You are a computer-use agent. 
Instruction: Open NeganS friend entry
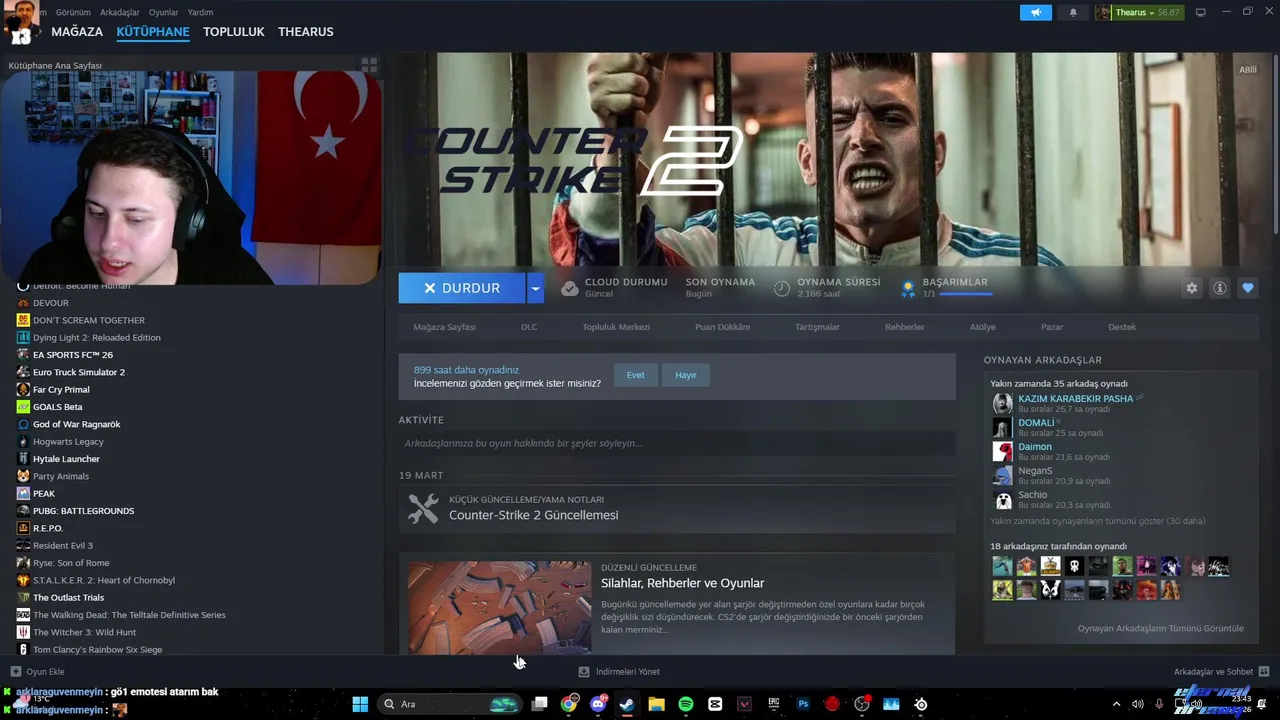1035,471
